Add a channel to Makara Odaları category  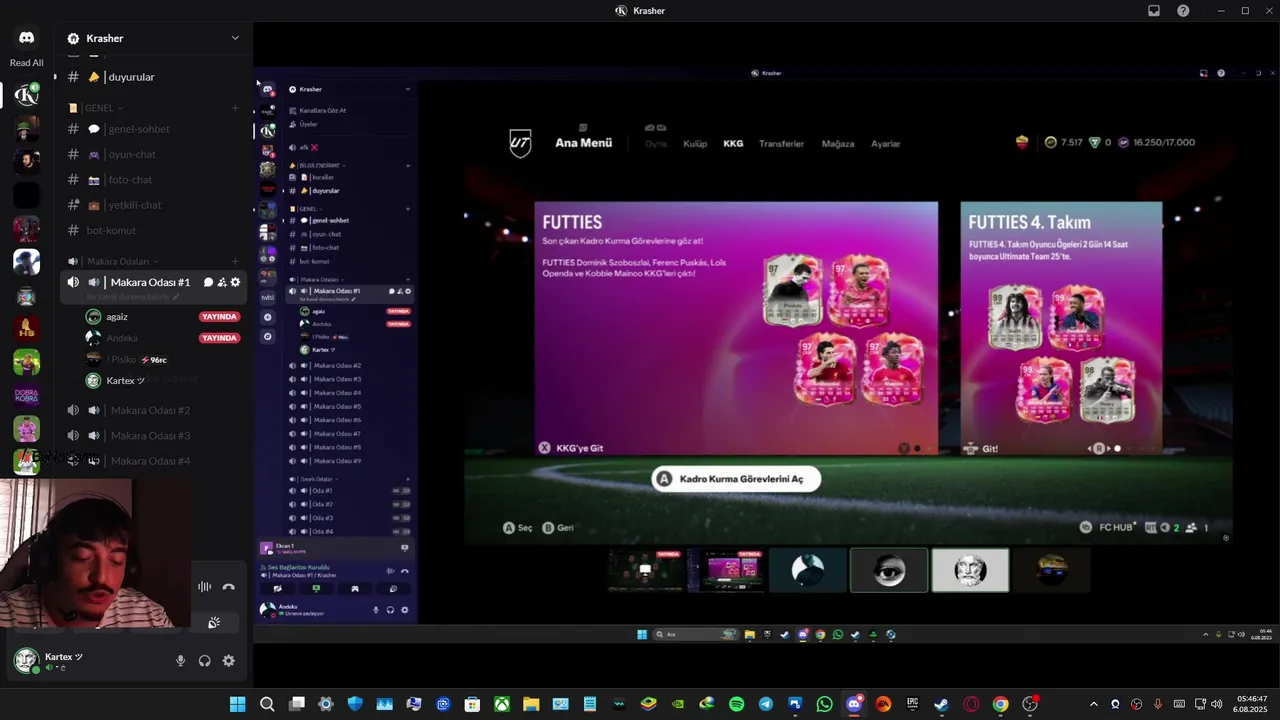coord(235,261)
